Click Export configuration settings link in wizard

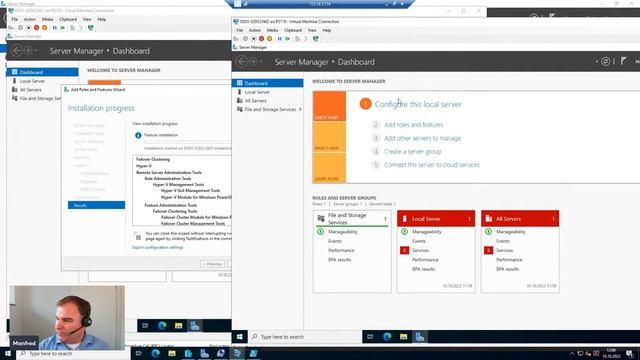coord(158,247)
